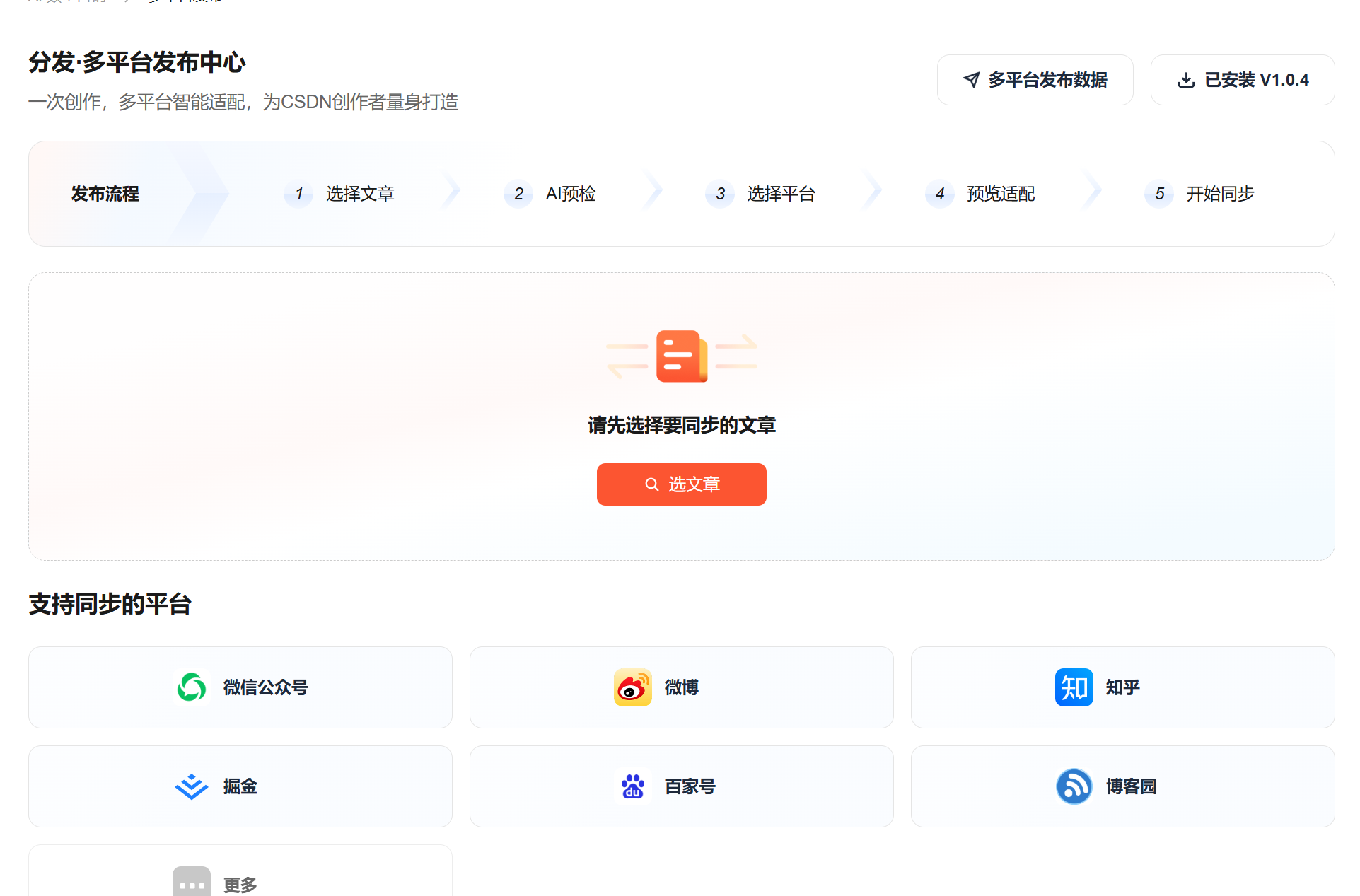The width and height of the screenshot is (1360, 896).
Task: Go to step 1 选择文章
Action: pyautogui.click(x=339, y=194)
